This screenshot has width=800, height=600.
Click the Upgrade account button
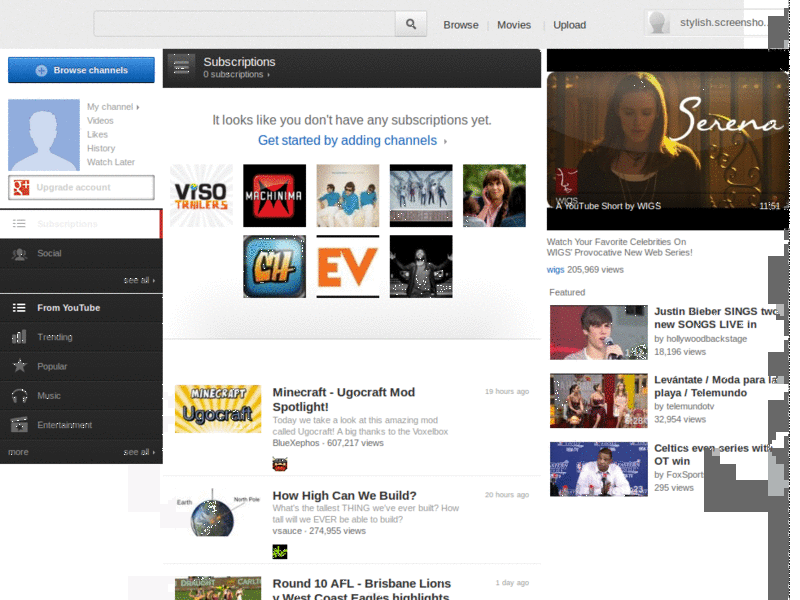[81, 187]
